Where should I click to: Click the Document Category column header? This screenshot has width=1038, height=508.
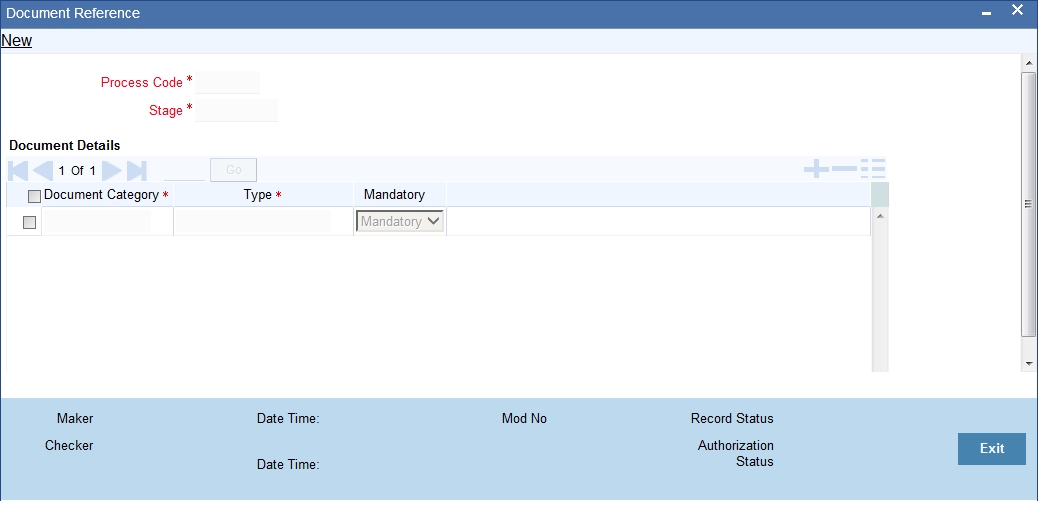coord(101,195)
